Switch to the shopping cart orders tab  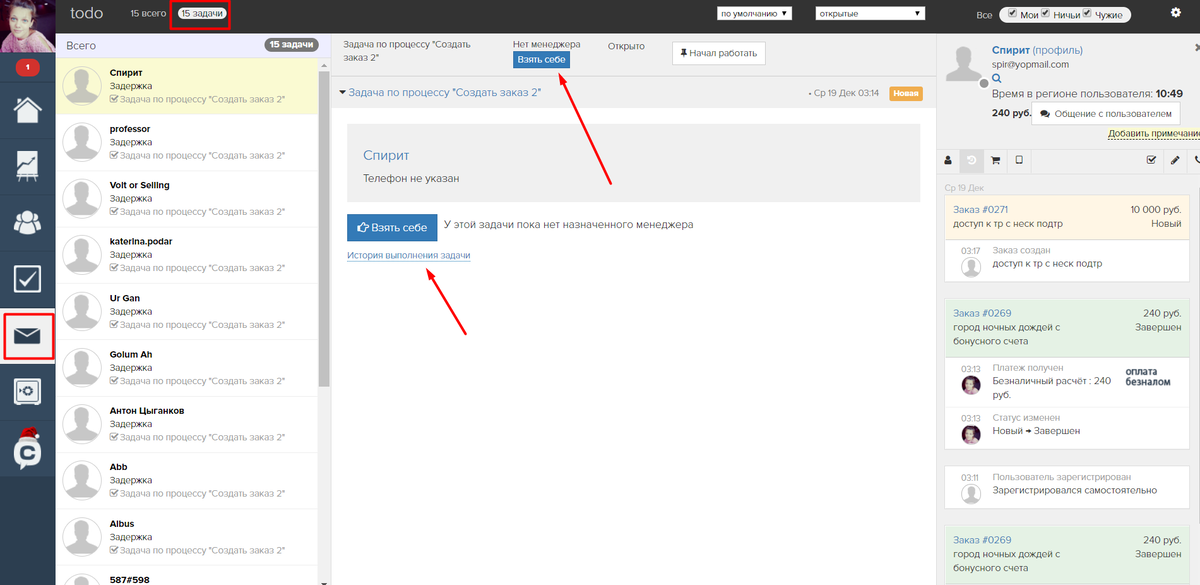[995, 160]
